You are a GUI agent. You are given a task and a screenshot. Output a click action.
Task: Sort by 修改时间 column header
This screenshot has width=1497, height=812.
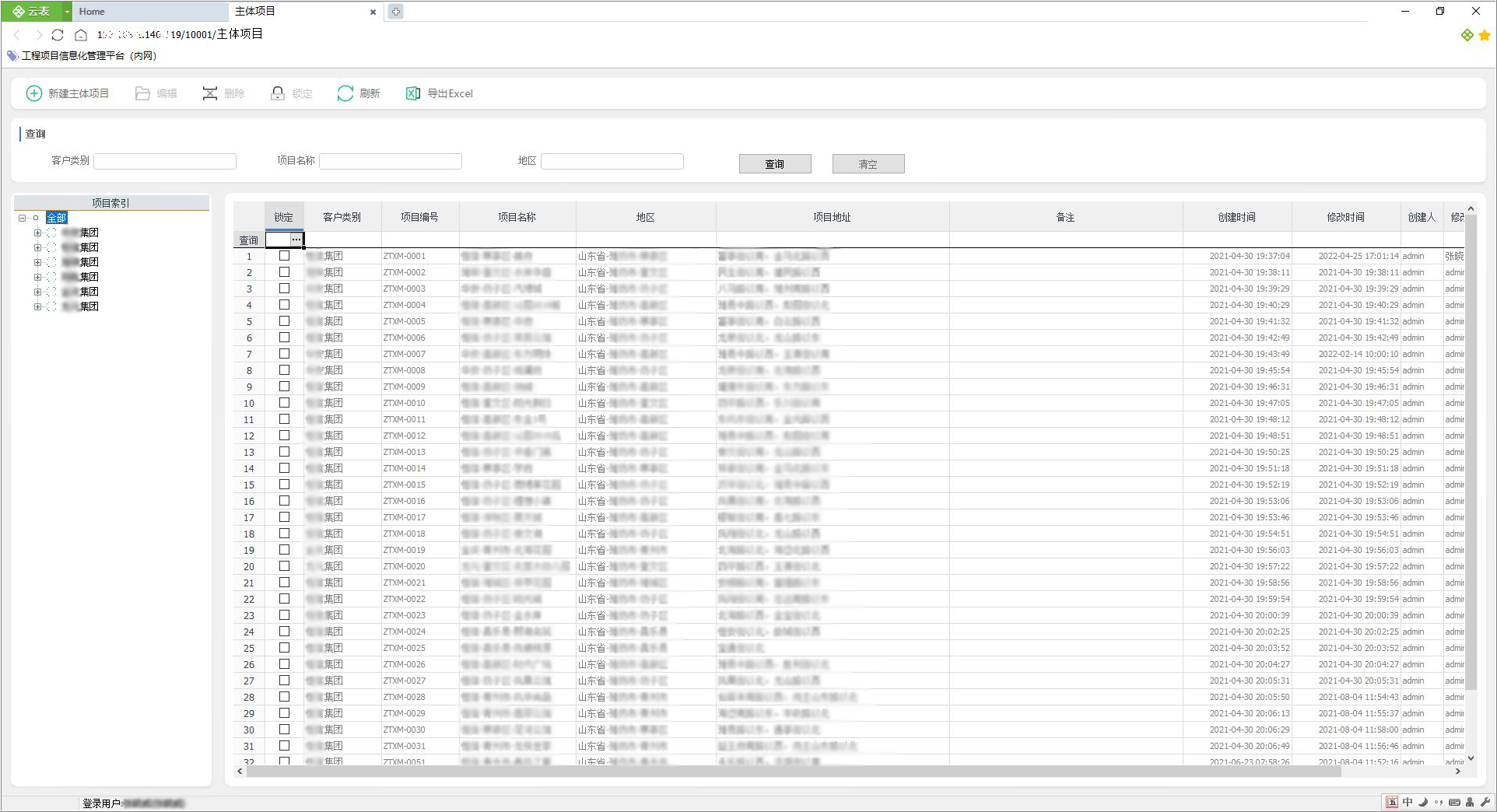click(x=1346, y=217)
